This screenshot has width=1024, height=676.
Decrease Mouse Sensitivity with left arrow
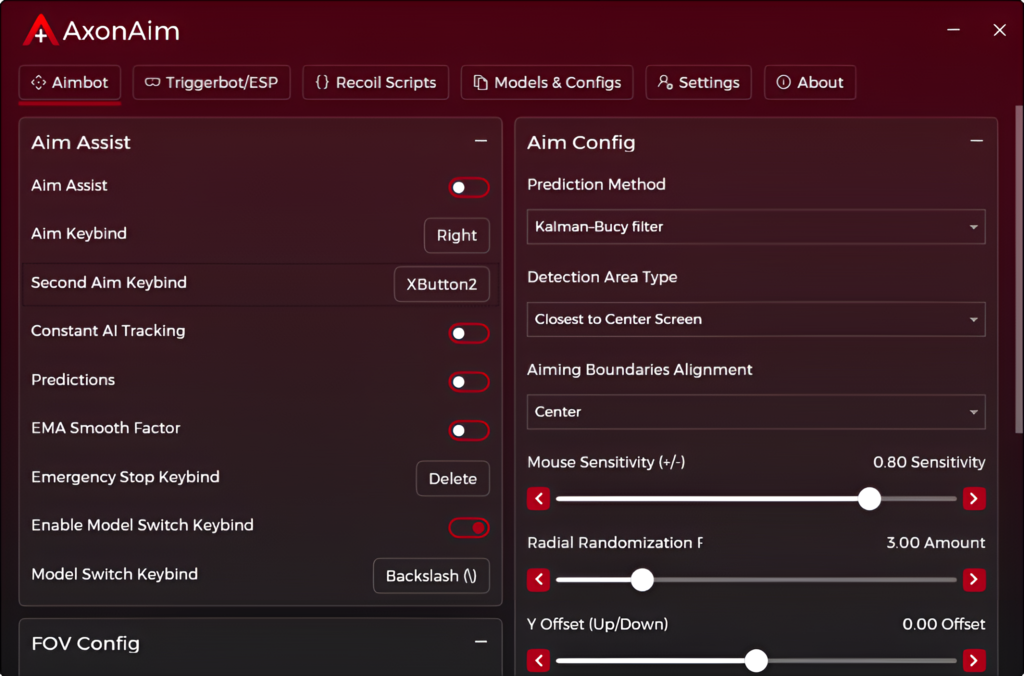pyautogui.click(x=538, y=499)
